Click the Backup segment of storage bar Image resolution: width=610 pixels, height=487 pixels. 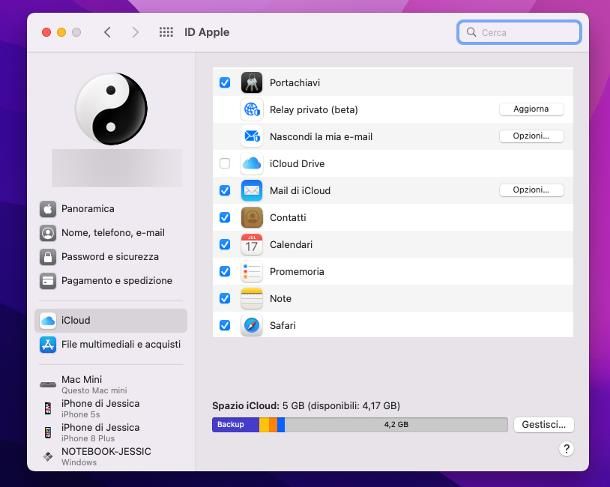click(235, 424)
